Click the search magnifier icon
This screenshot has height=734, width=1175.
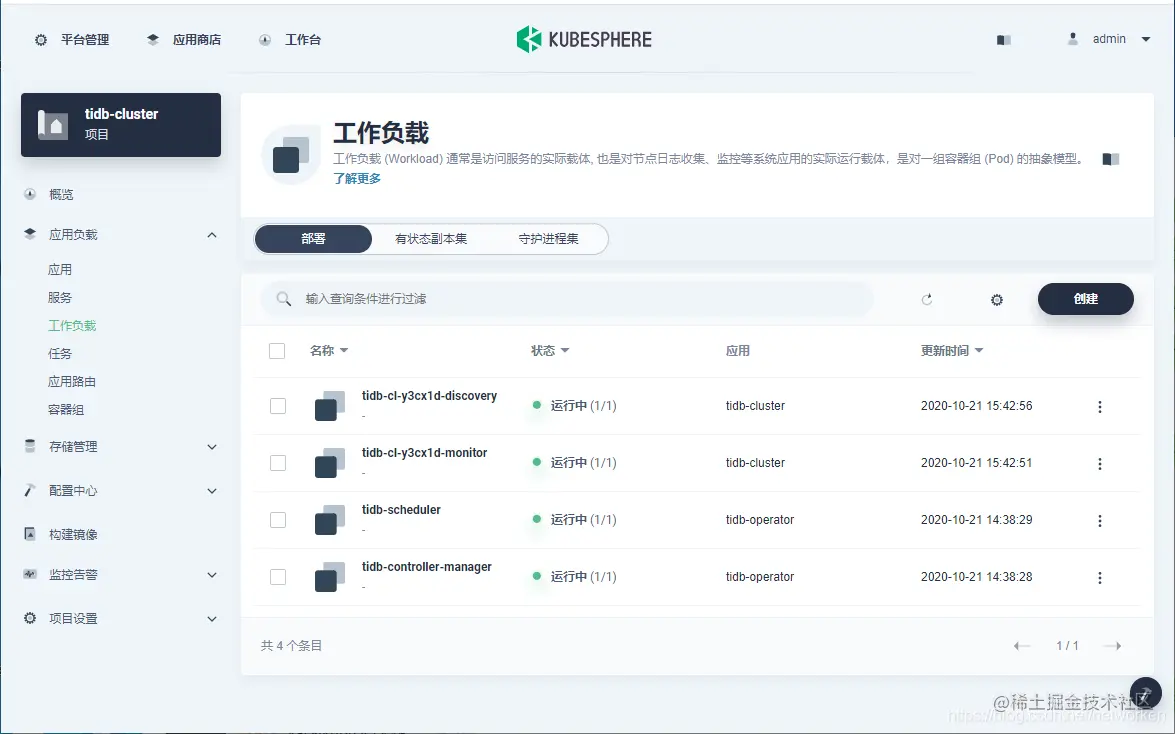coord(283,299)
